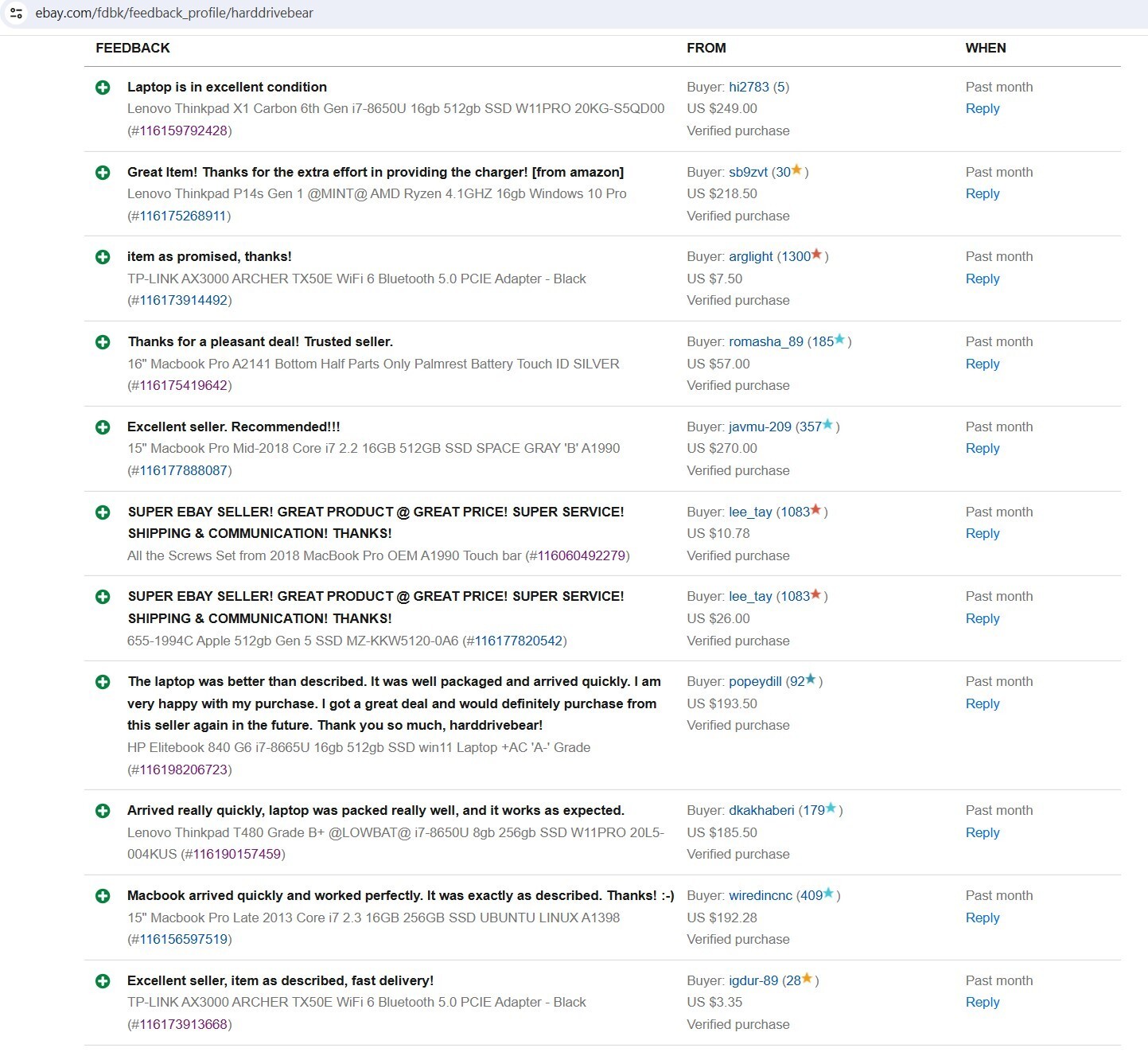The width and height of the screenshot is (1148, 1052).
Task: Open item number 116198206723
Action: (184, 770)
